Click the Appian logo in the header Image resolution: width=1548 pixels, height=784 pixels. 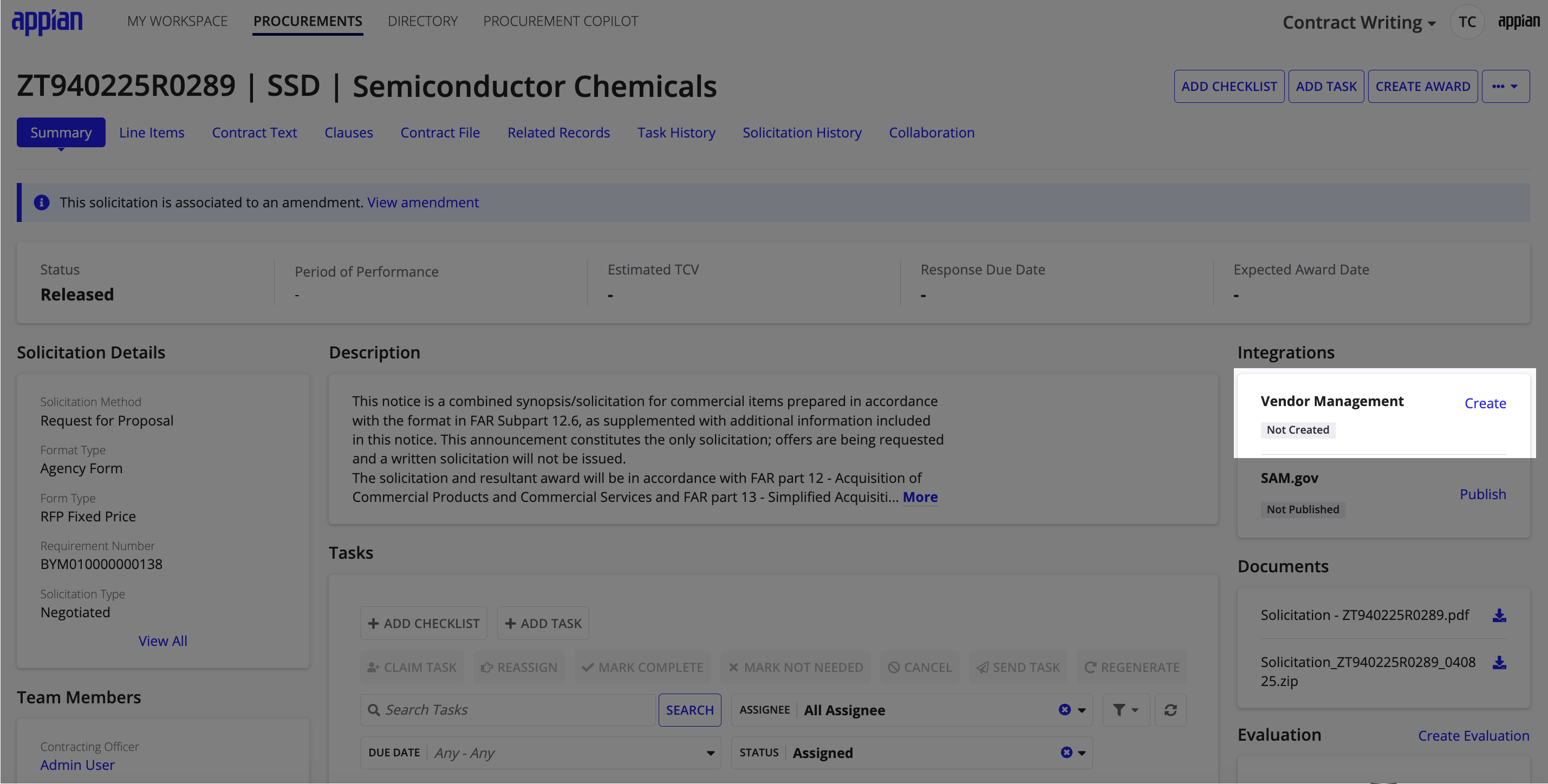[x=47, y=22]
